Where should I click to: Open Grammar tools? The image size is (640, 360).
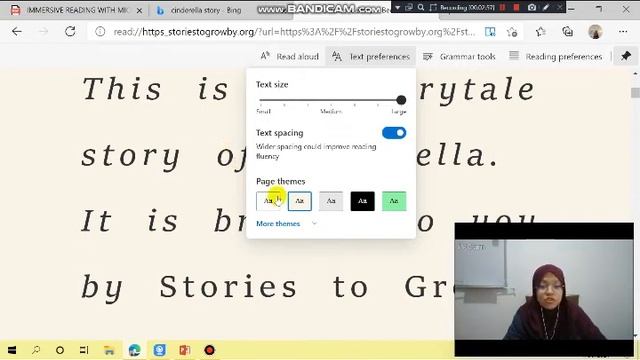pyautogui.click(x=459, y=56)
